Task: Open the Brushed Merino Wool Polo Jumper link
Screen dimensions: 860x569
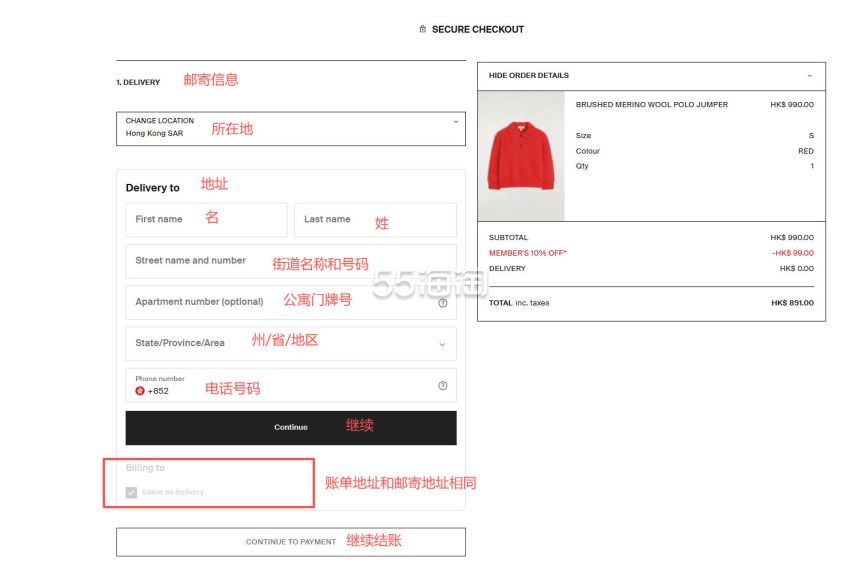Action: (651, 105)
